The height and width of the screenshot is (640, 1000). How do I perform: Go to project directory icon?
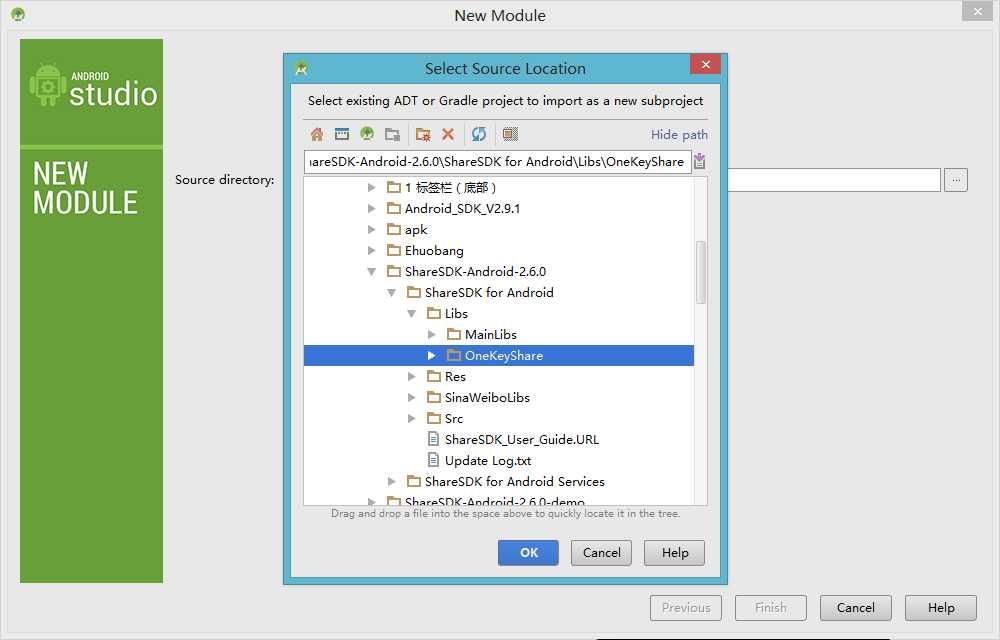point(367,135)
